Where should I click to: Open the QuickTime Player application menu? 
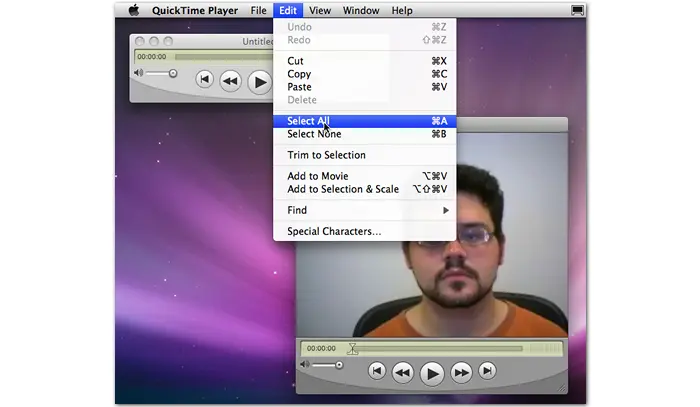coord(195,10)
